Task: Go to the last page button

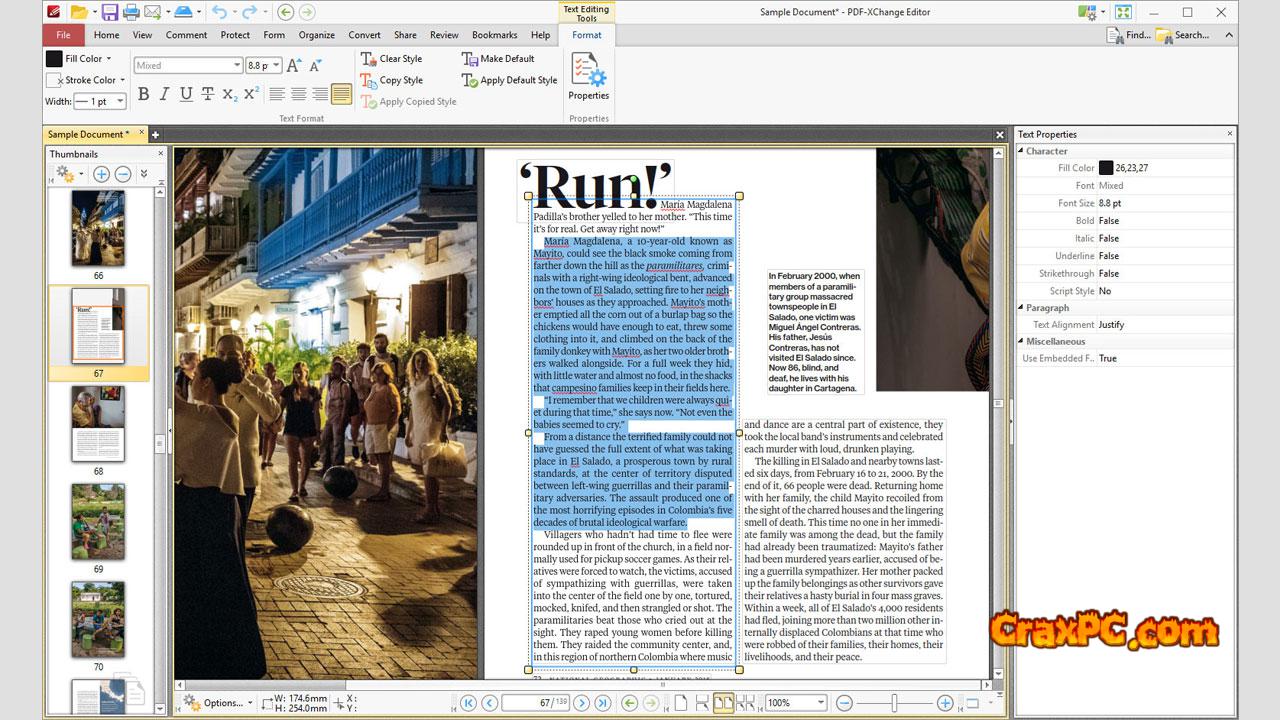Action: (603, 703)
